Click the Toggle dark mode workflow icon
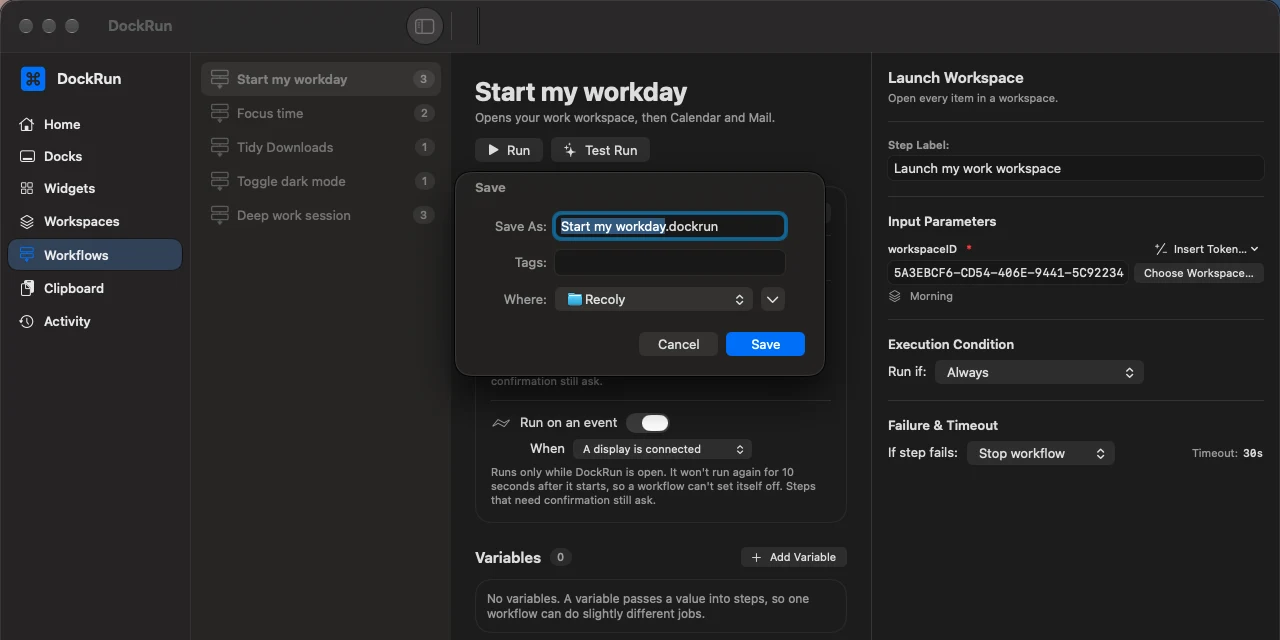 [x=219, y=181]
